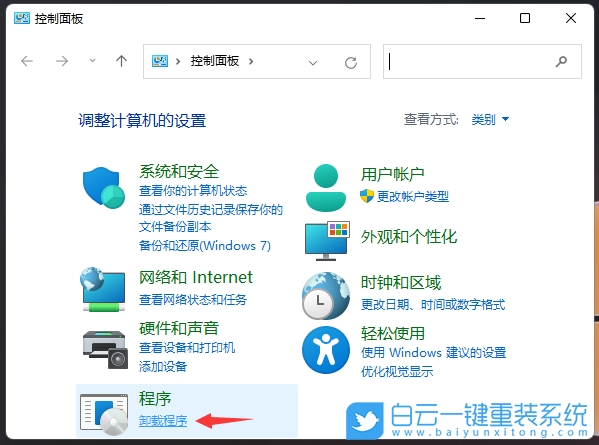Image resolution: width=599 pixels, height=445 pixels.
Task: Click the forward arrow navigation button
Action: (x=62, y=61)
